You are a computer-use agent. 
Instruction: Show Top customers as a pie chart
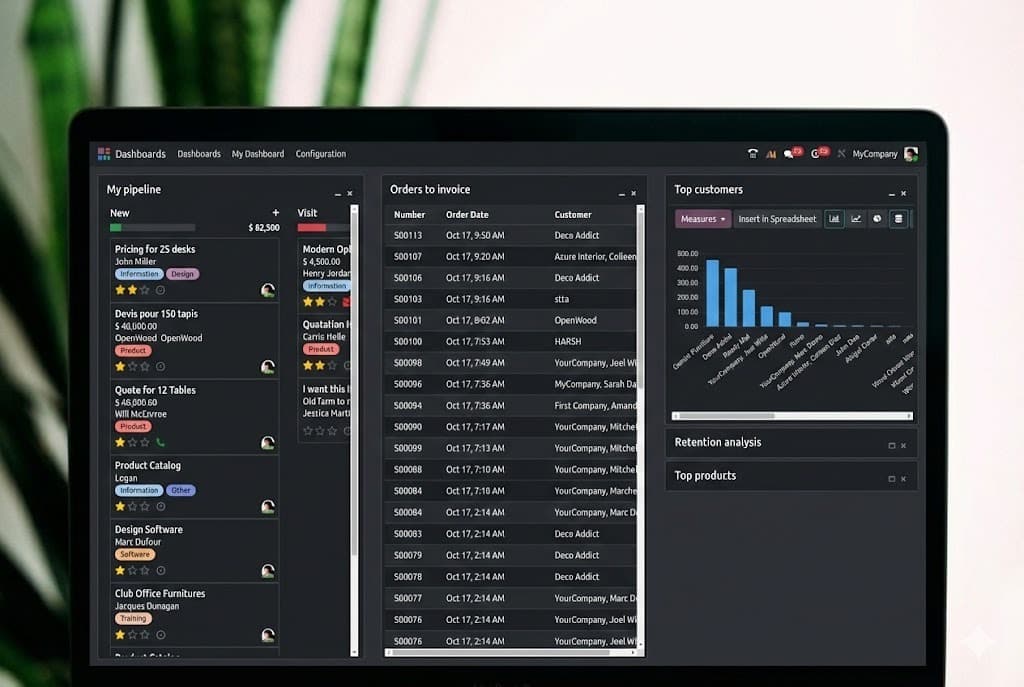877,218
